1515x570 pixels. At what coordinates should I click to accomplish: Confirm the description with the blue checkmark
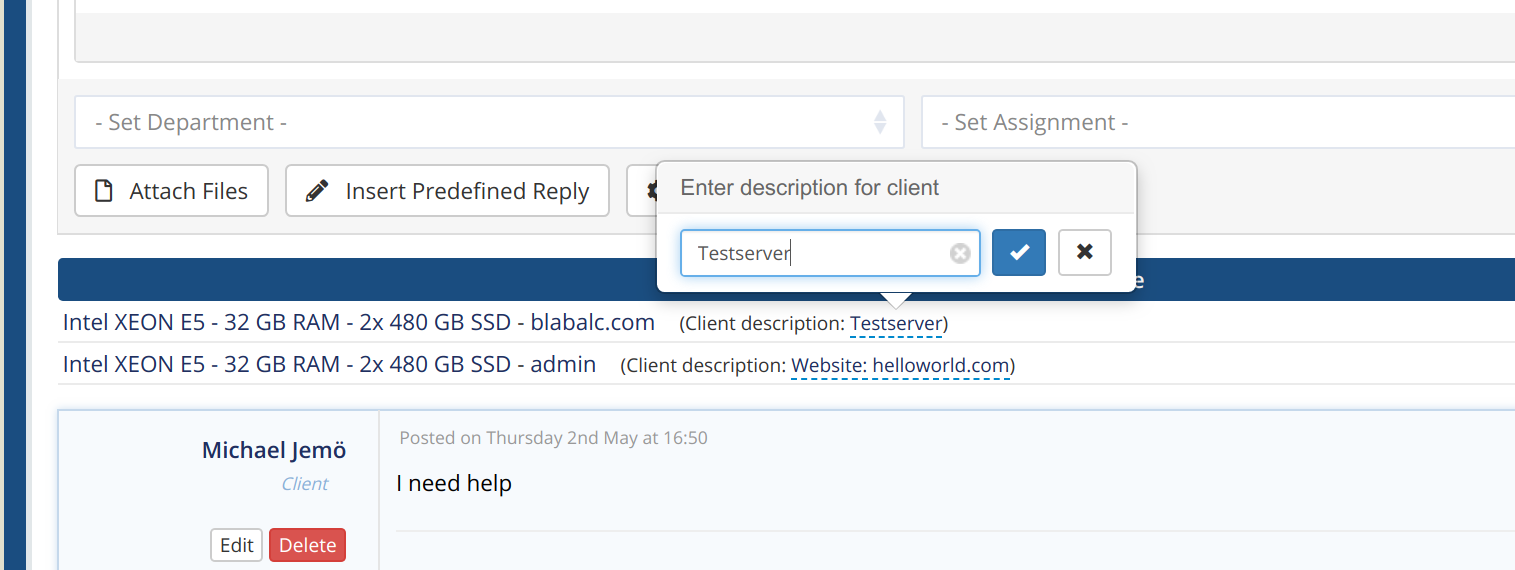tap(1019, 252)
